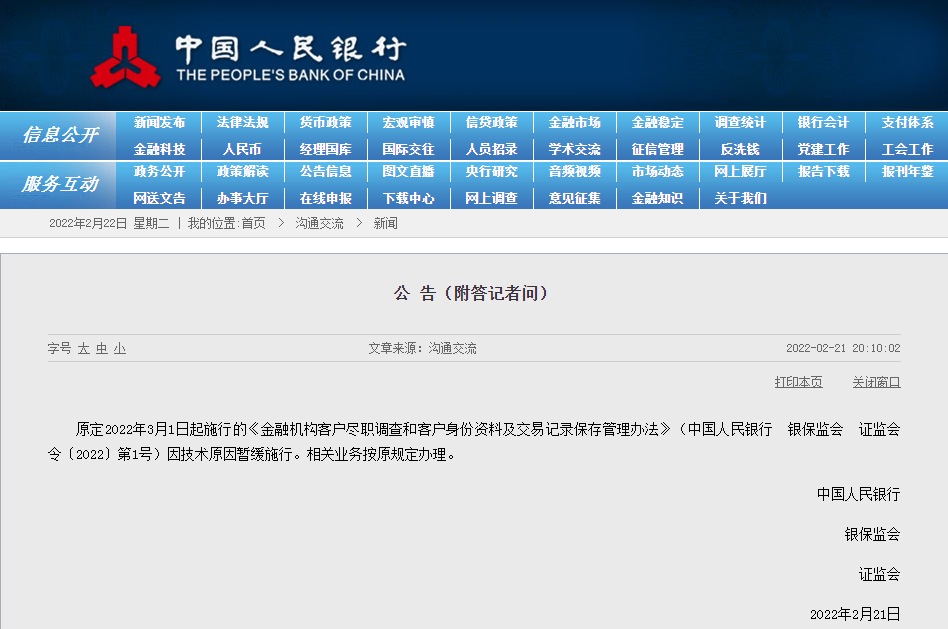Viewport: 948px width, 629px height.
Task: Go to 网上调查 section
Action: click(492, 198)
